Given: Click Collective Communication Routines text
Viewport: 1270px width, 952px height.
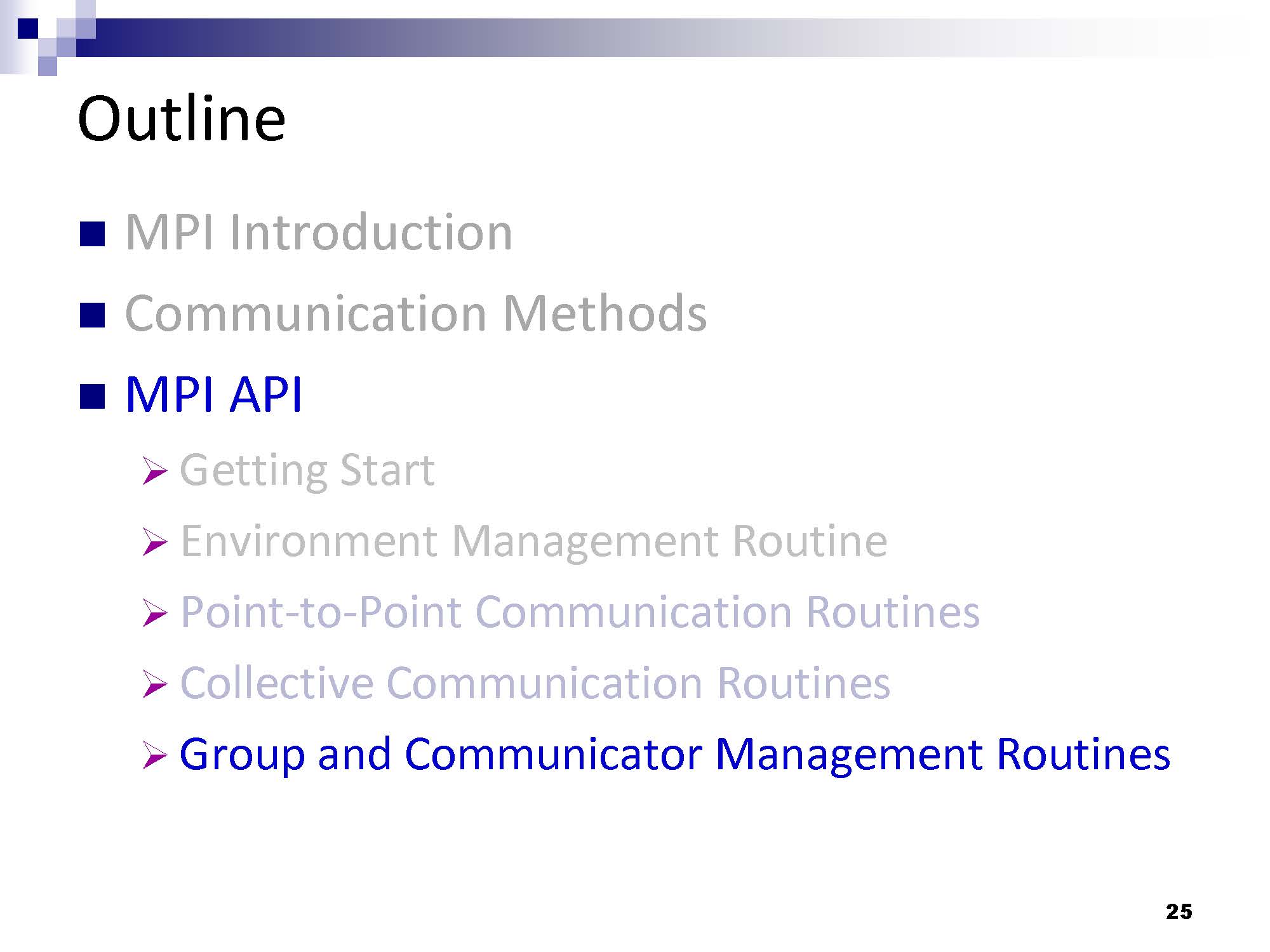Looking at the screenshot, I should (x=535, y=684).
